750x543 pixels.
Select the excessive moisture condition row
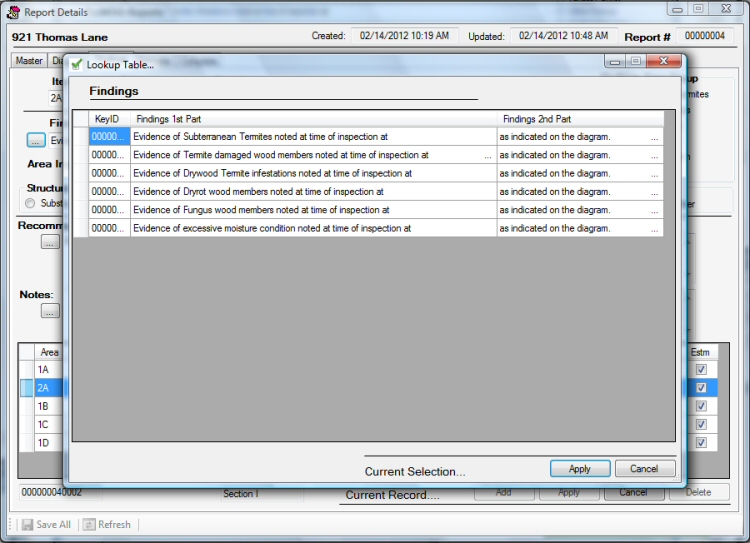368,228
